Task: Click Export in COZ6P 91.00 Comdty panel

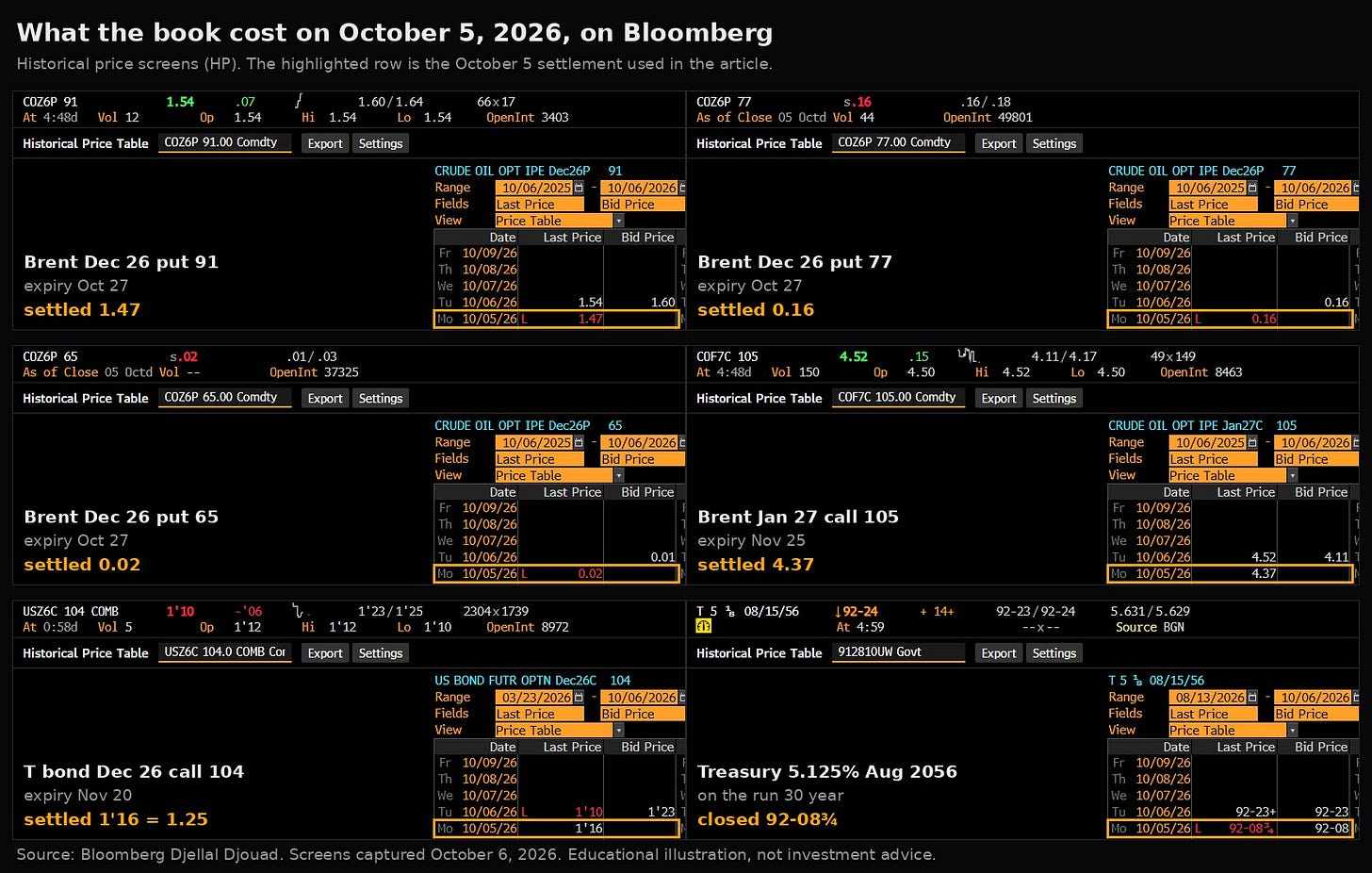Action: tap(325, 143)
